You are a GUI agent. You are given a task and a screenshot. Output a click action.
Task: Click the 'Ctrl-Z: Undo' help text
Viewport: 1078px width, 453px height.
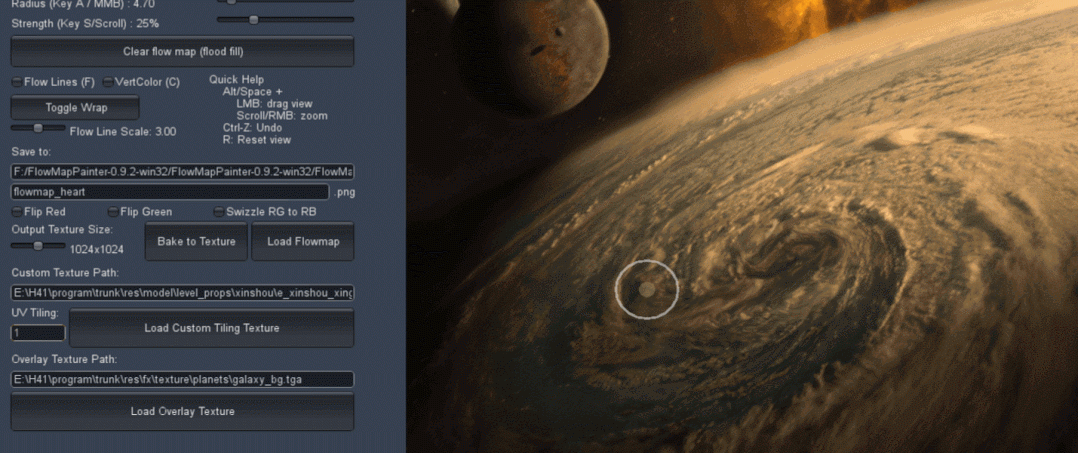point(252,128)
